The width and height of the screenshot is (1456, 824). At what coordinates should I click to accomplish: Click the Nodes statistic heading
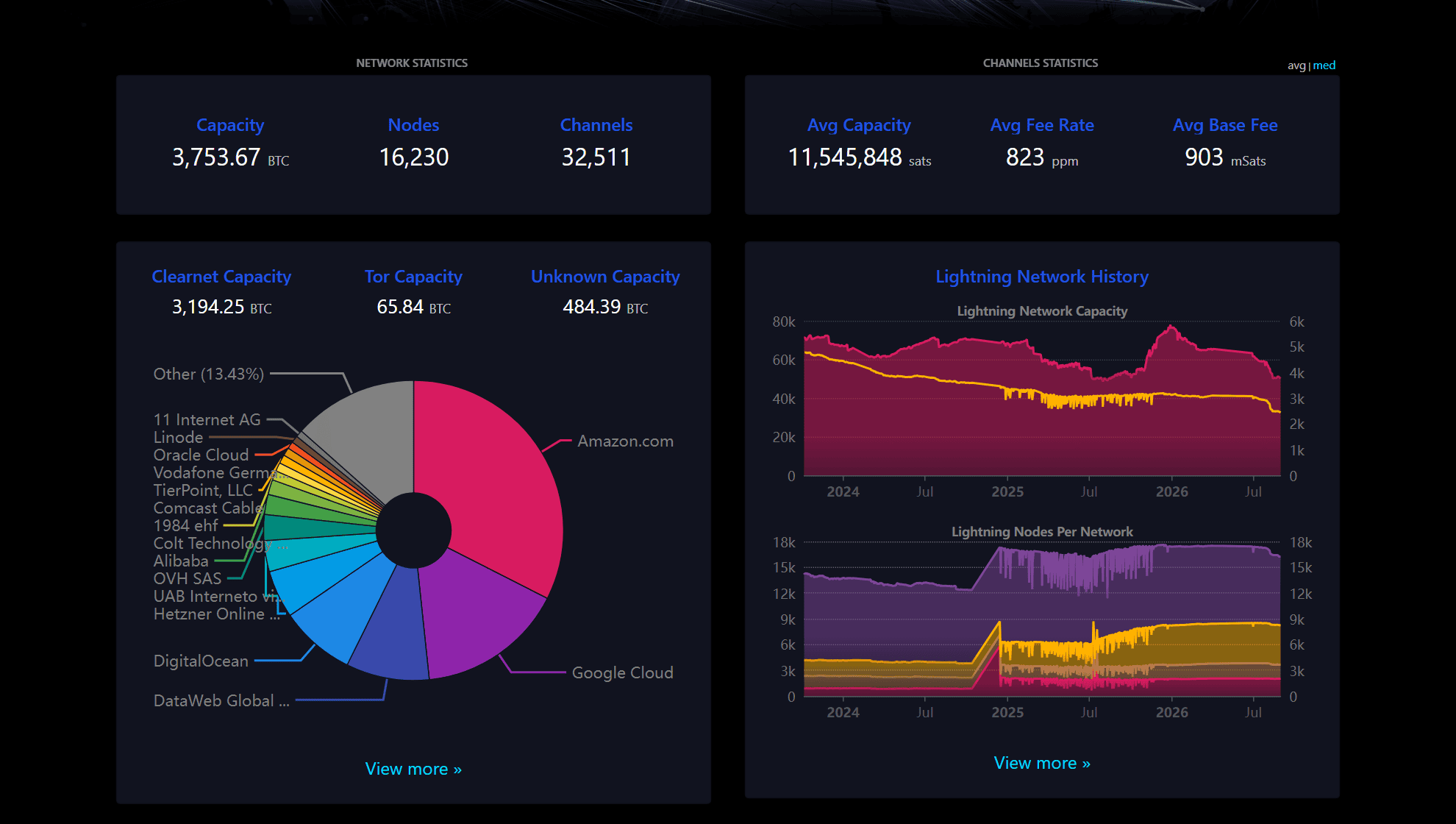point(413,125)
